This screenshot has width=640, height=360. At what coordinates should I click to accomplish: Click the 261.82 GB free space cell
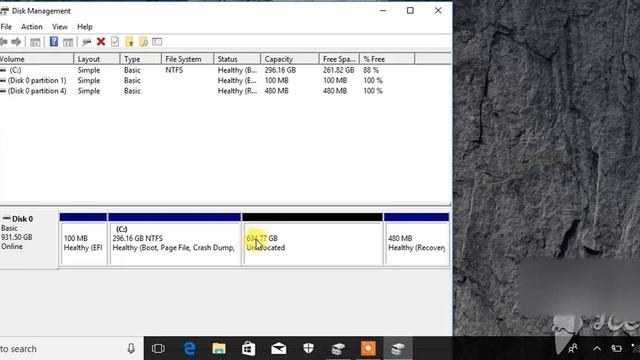(x=339, y=70)
